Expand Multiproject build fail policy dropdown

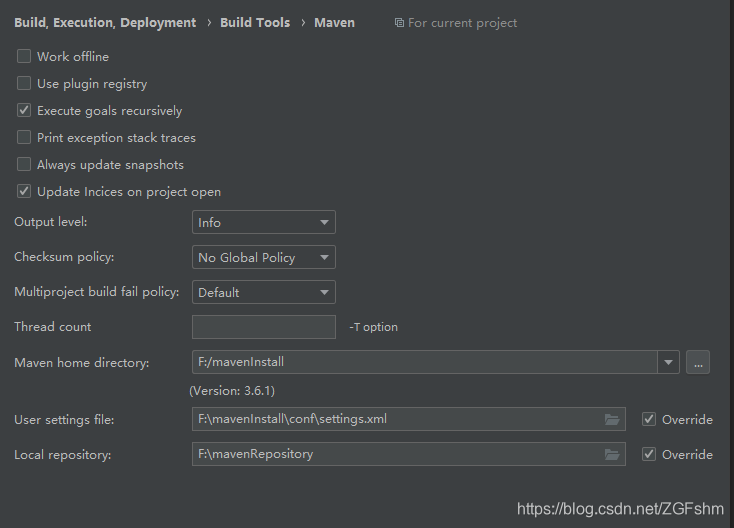click(264, 292)
